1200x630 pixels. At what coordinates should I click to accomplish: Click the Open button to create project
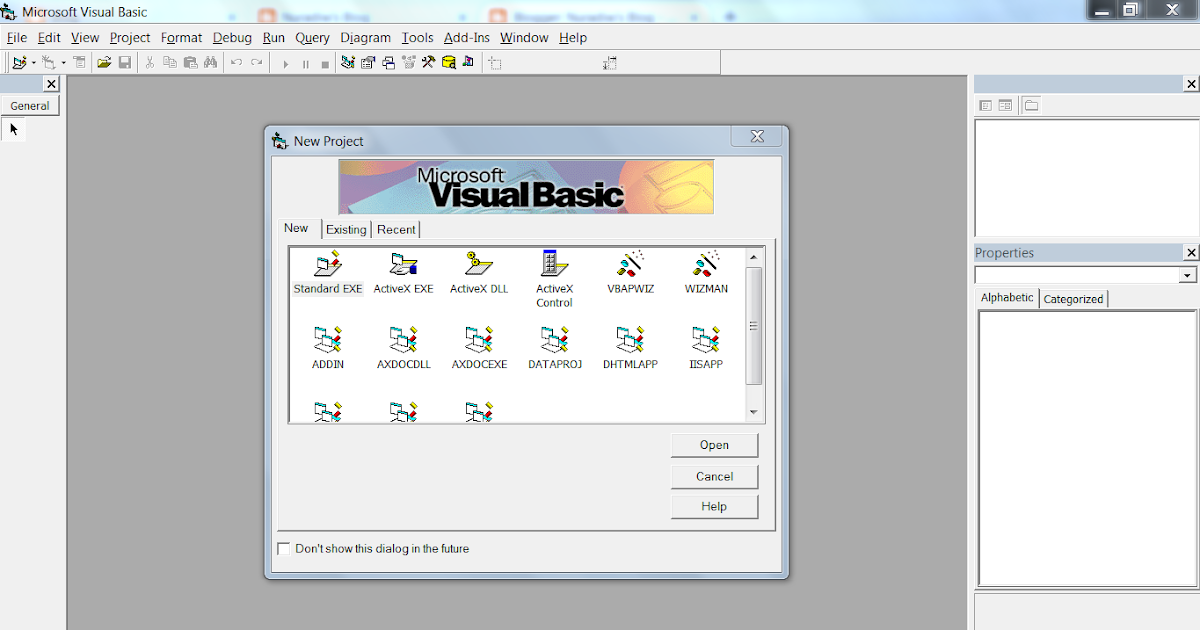pos(714,445)
